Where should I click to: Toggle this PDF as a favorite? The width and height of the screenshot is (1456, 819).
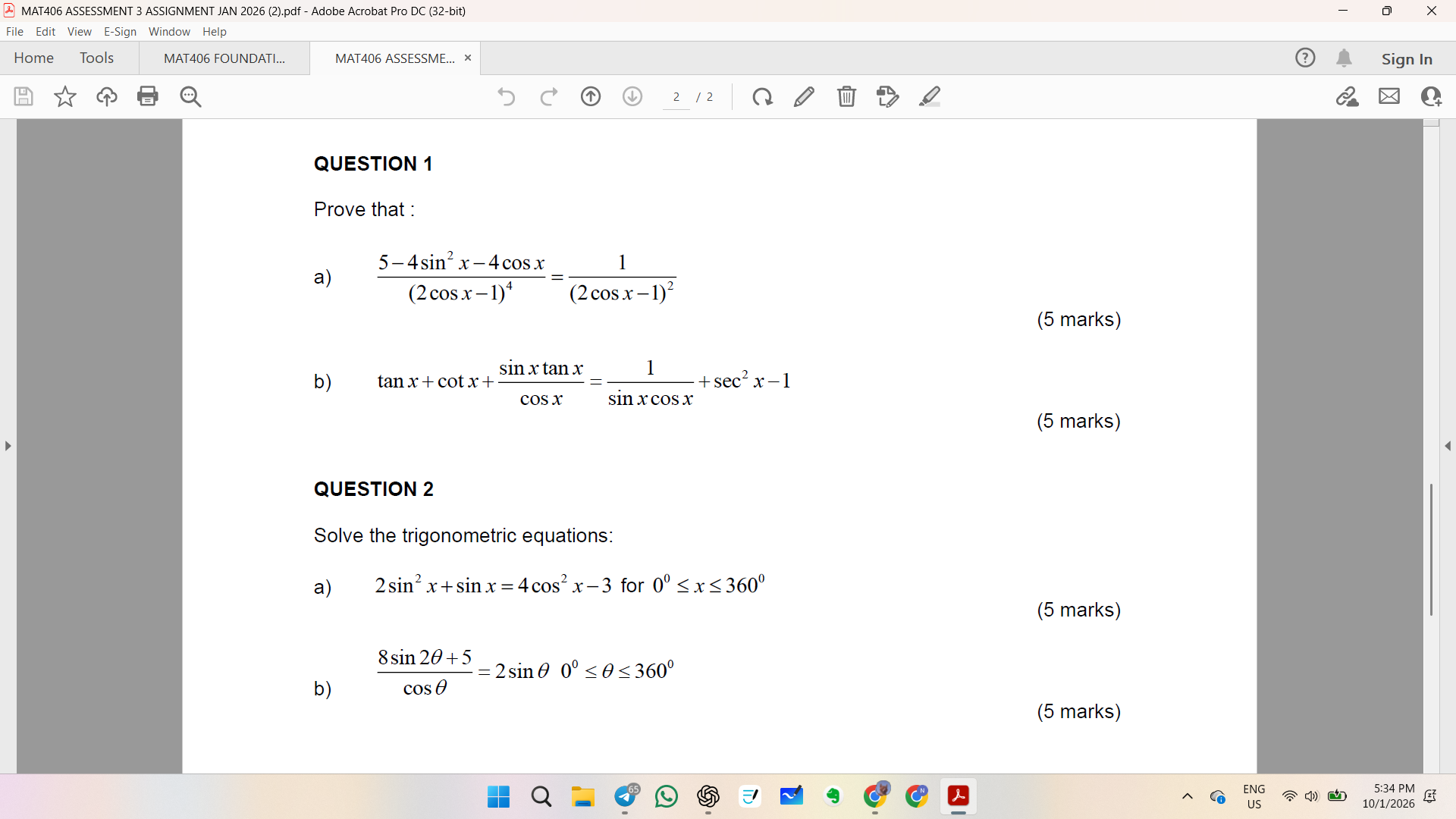tap(65, 96)
